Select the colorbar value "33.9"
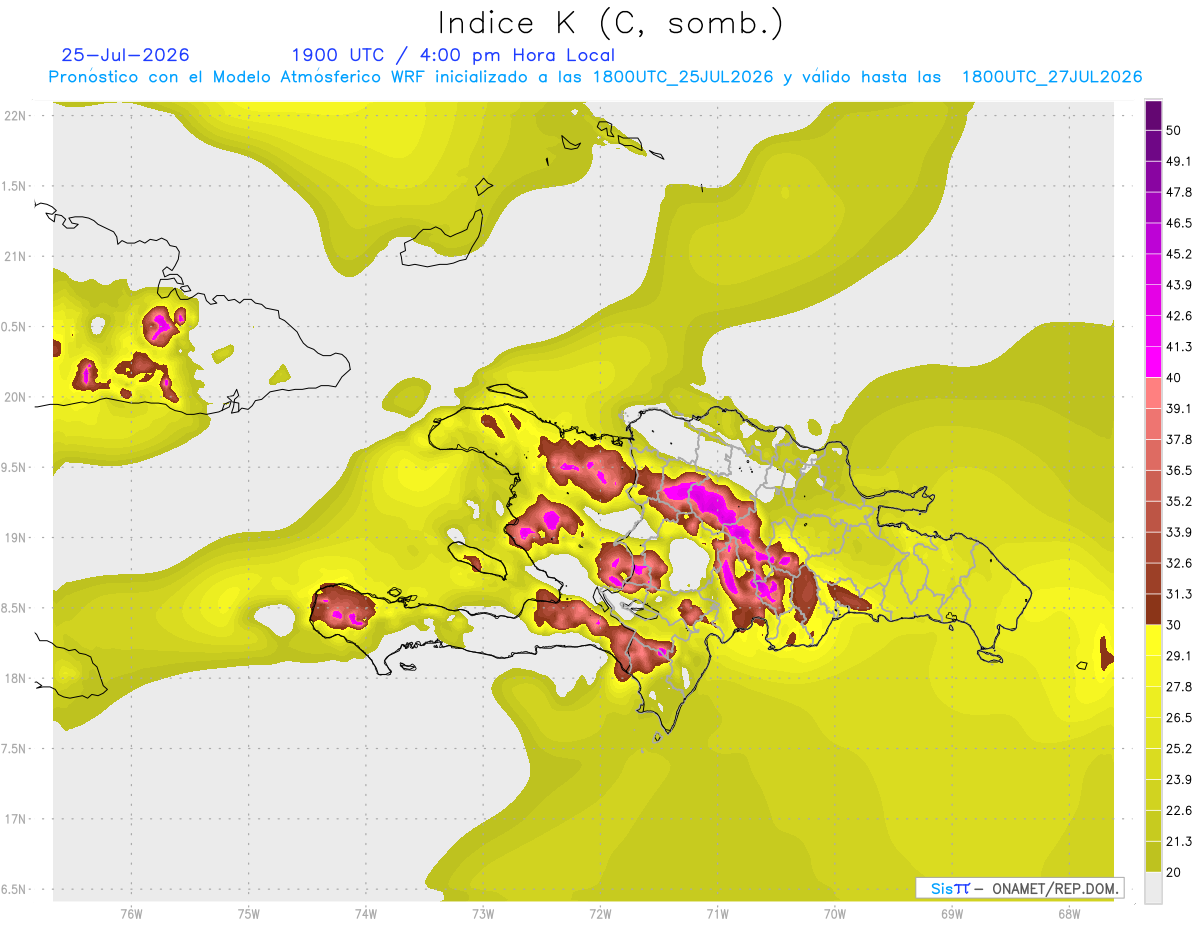Image resolution: width=1200 pixels, height=927 pixels. (1178, 532)
